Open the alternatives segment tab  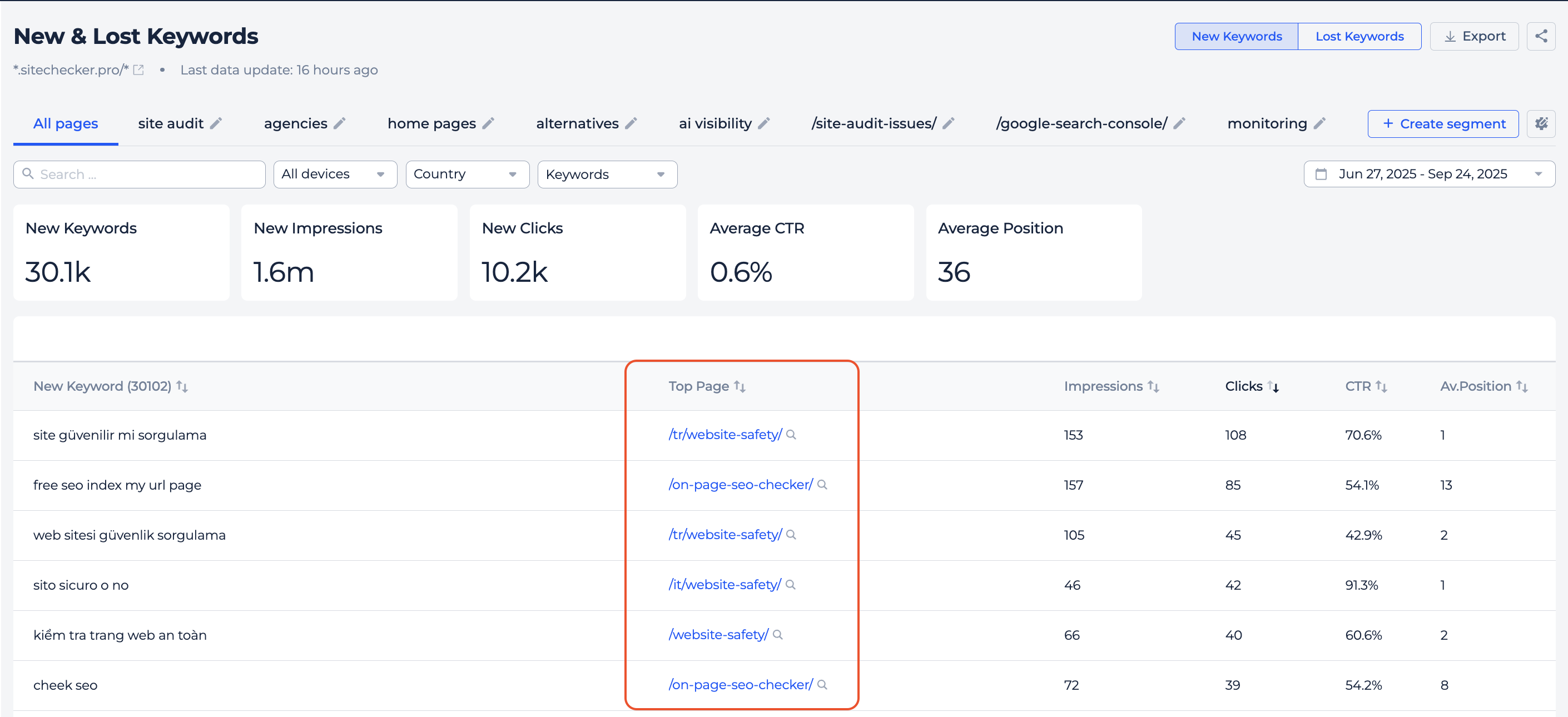pos(577,123)
